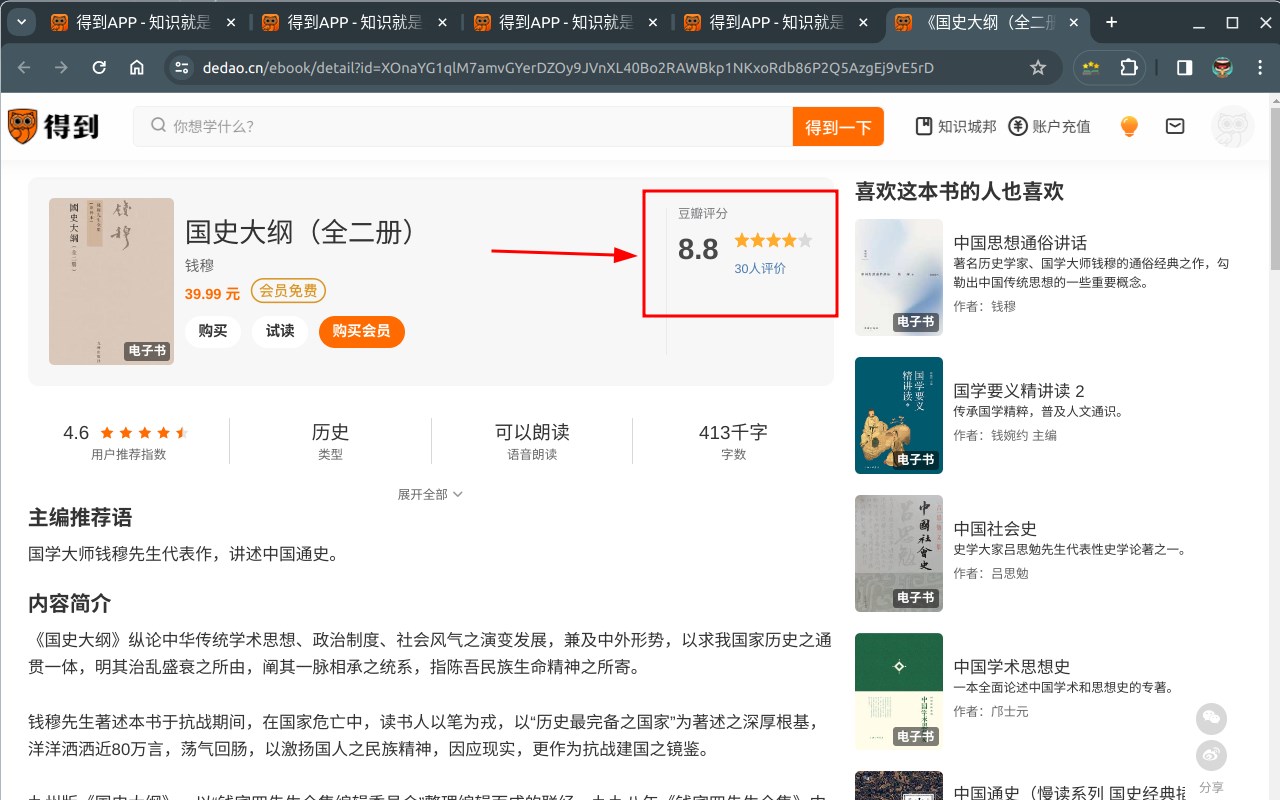Image resolution: width=1280 pixels, height=800 pixels.
Task: Click the 会员免费 badge
Action: (x=288, y=291)
